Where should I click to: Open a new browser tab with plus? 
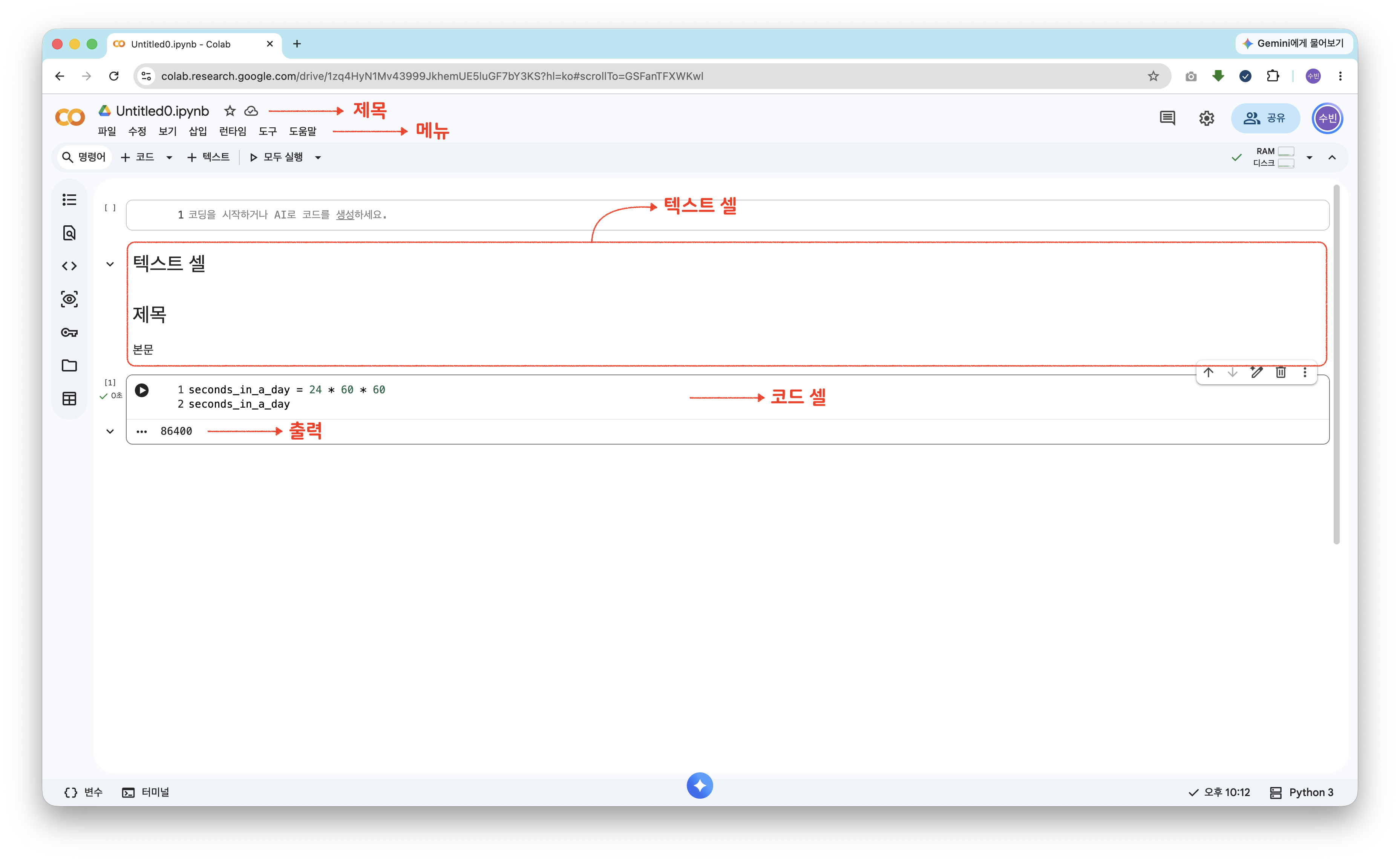(297, 44)
